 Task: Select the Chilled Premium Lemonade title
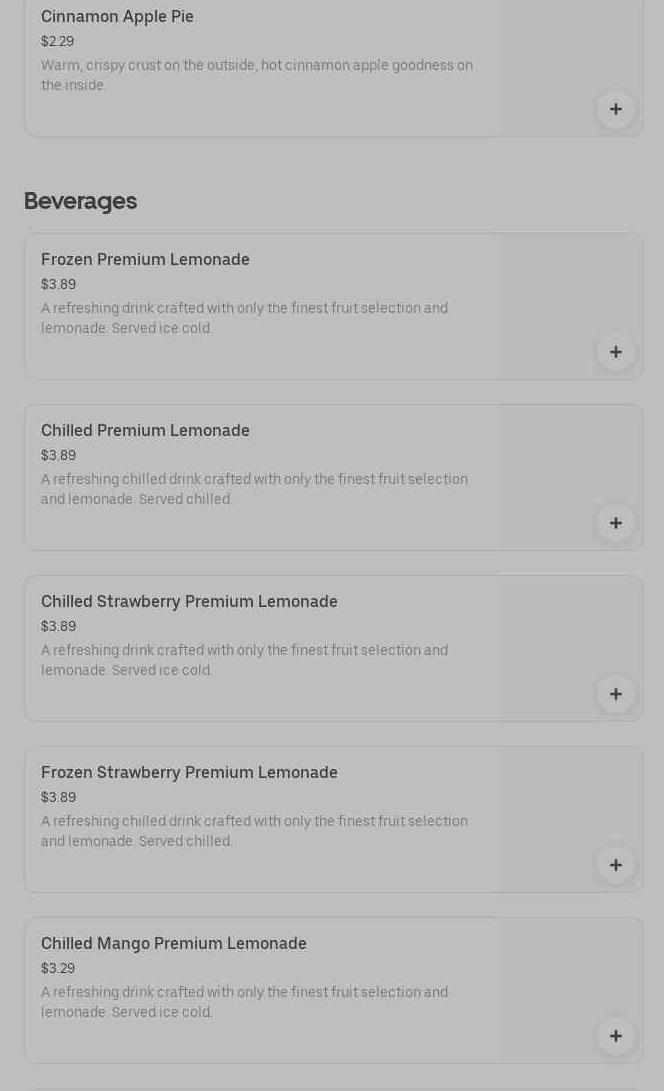coord(145,430)
